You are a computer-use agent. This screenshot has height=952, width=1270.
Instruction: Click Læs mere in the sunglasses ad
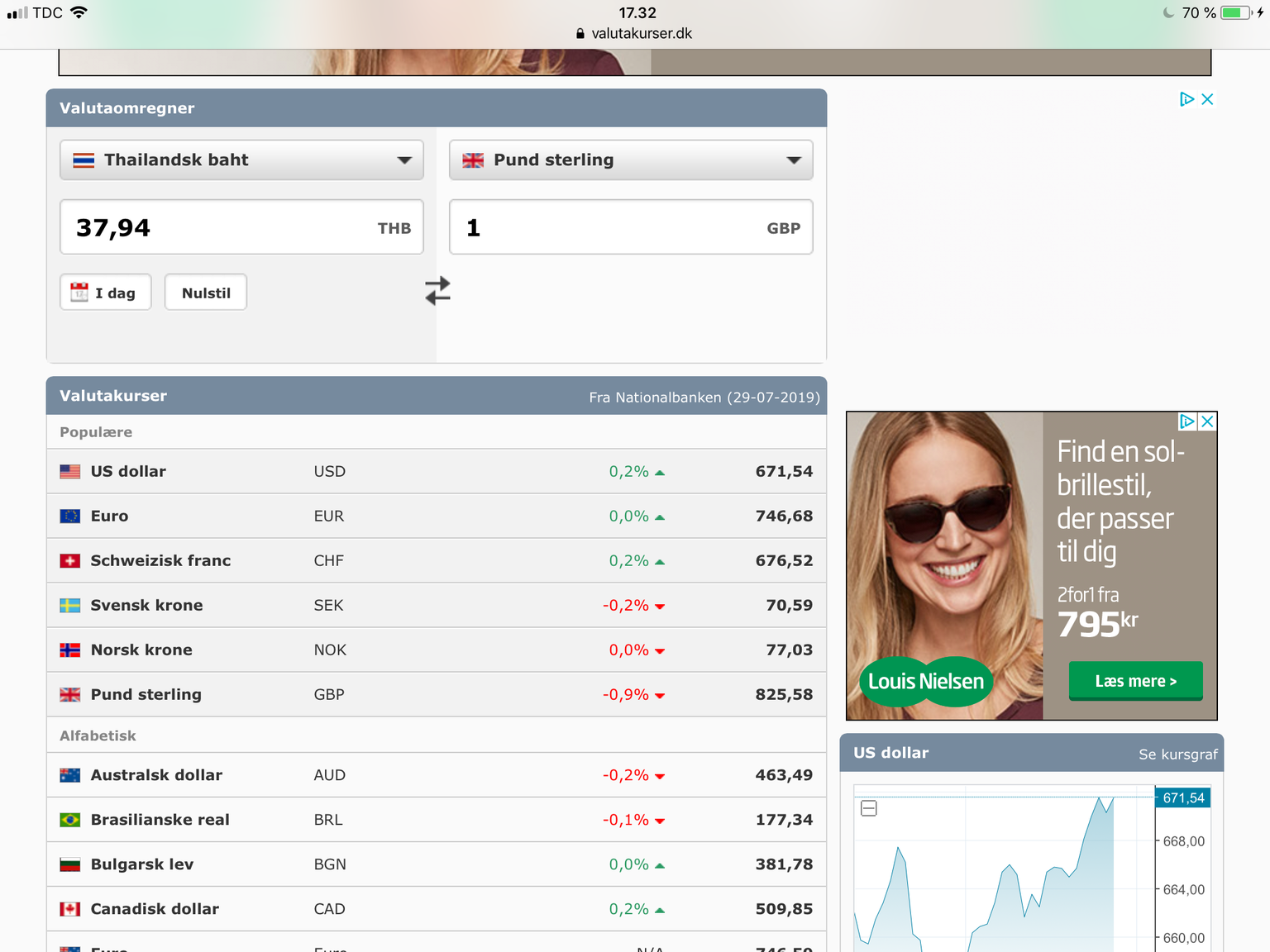tap(1136, 681)
